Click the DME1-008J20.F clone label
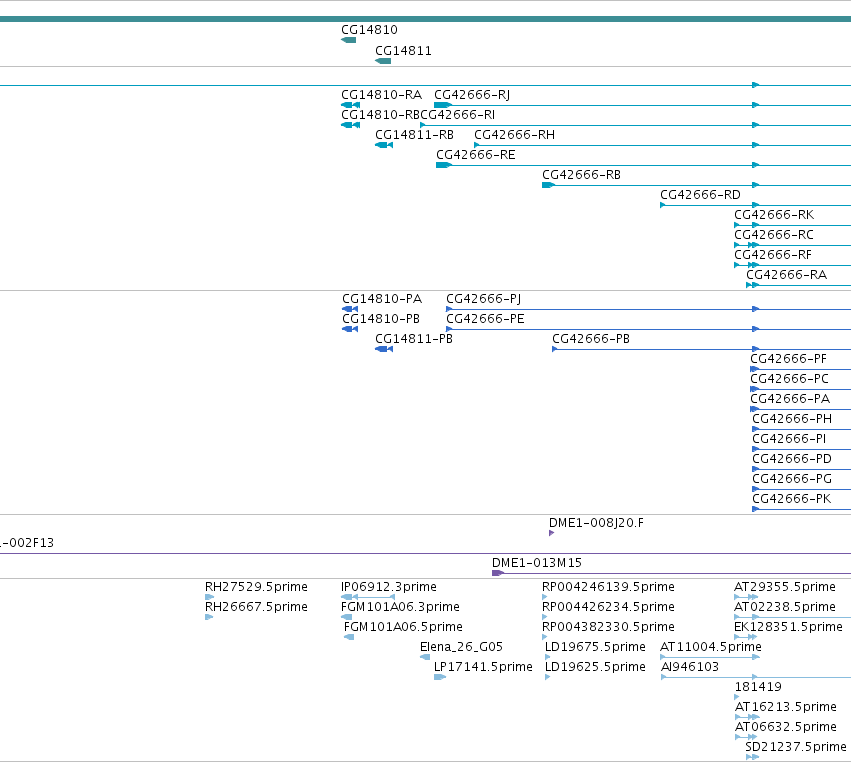Screen dimensions: 851x762 [596, 523]
